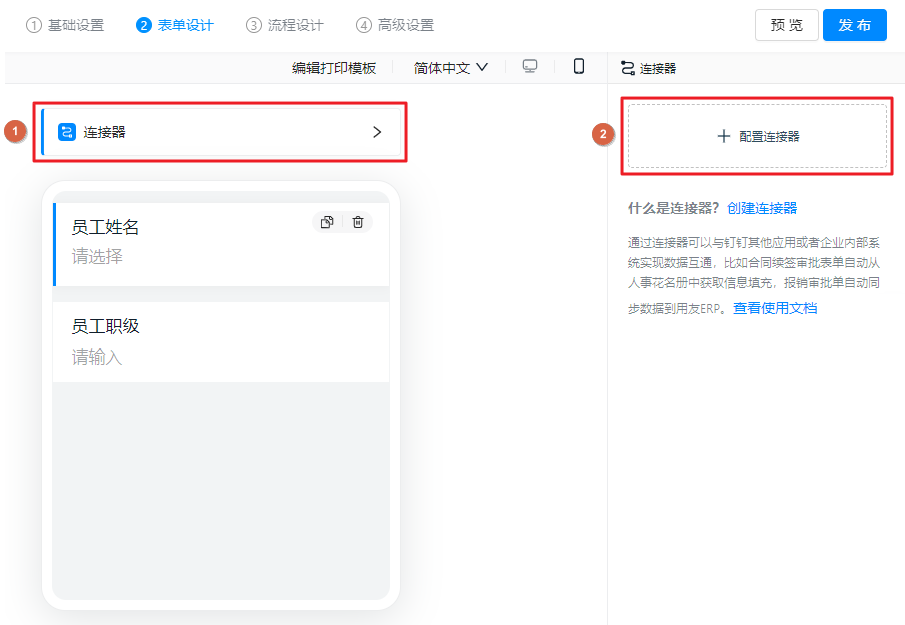Expand the 连接器 row via its chevron
This screenshot has width=905, height=625.
[x=377, y=130]
